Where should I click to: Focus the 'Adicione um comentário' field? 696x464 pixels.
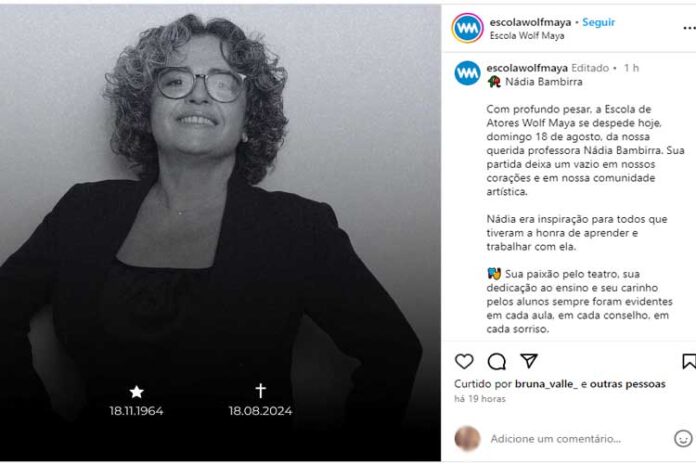pyautogui.click(x=570, y=439)
